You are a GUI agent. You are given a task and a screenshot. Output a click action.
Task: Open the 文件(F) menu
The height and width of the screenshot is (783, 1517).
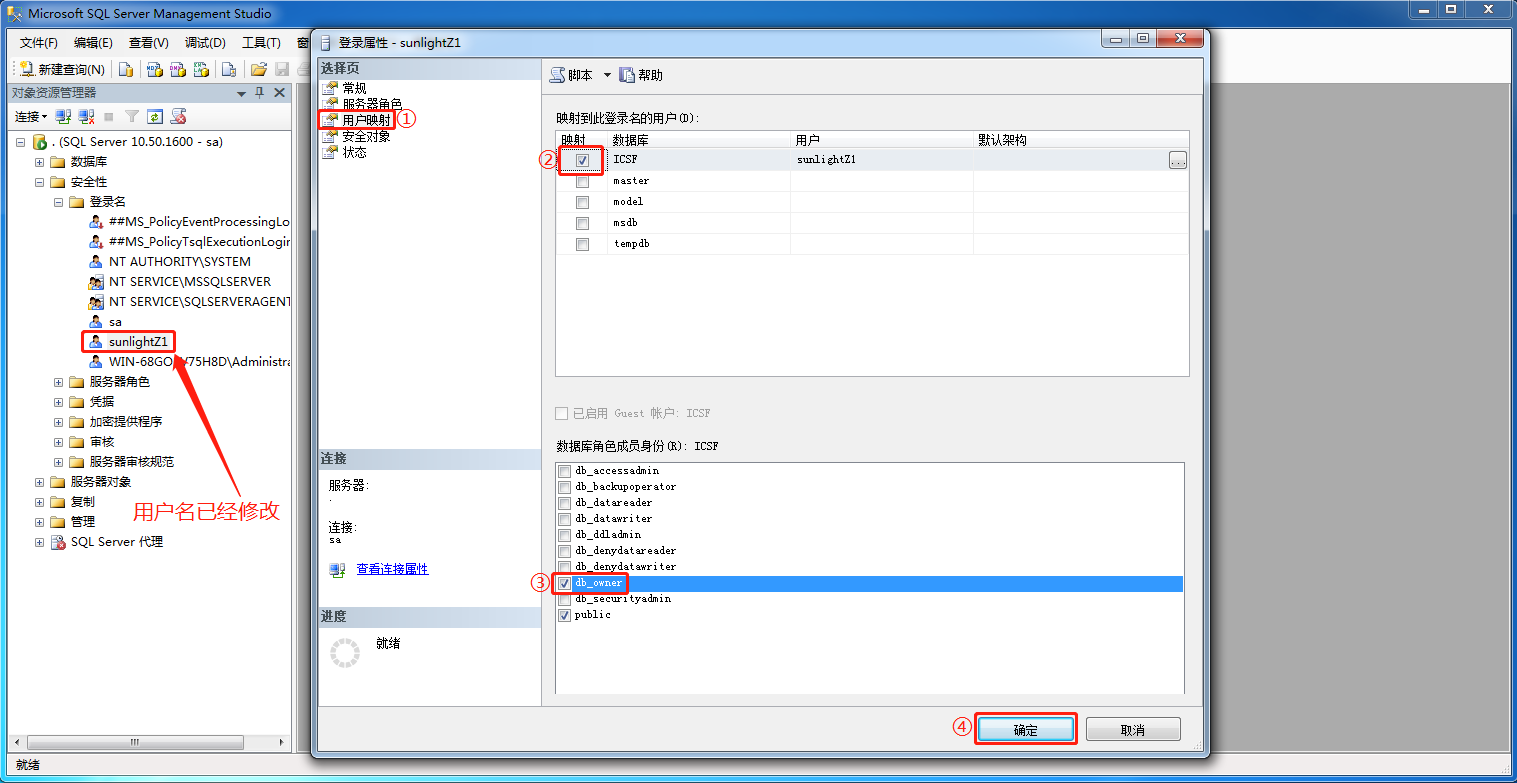[39, 43]
